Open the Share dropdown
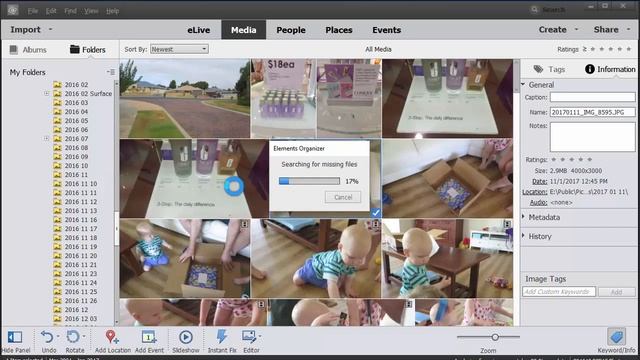Screen dimensions: 640x360 pos(611,30)
